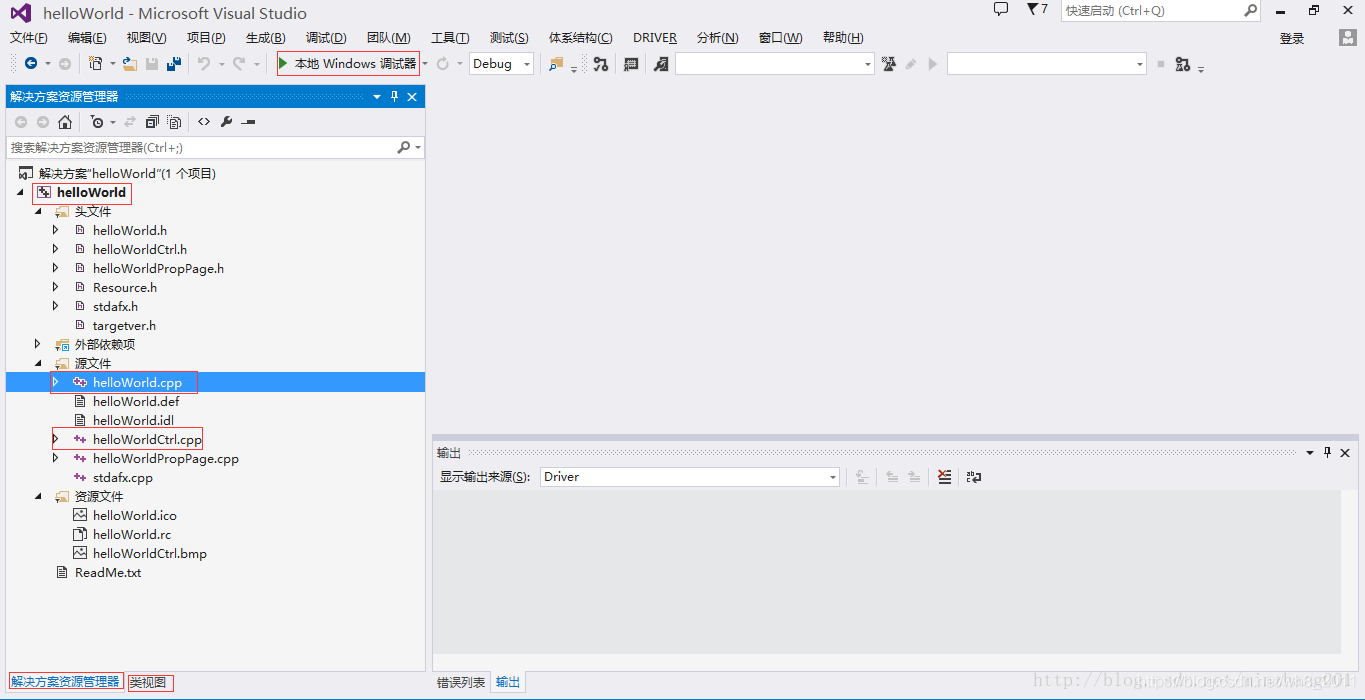1365x700 pixels.
Task: Toggle auto-hide pin on Output panel
Action: (1328, 452)
